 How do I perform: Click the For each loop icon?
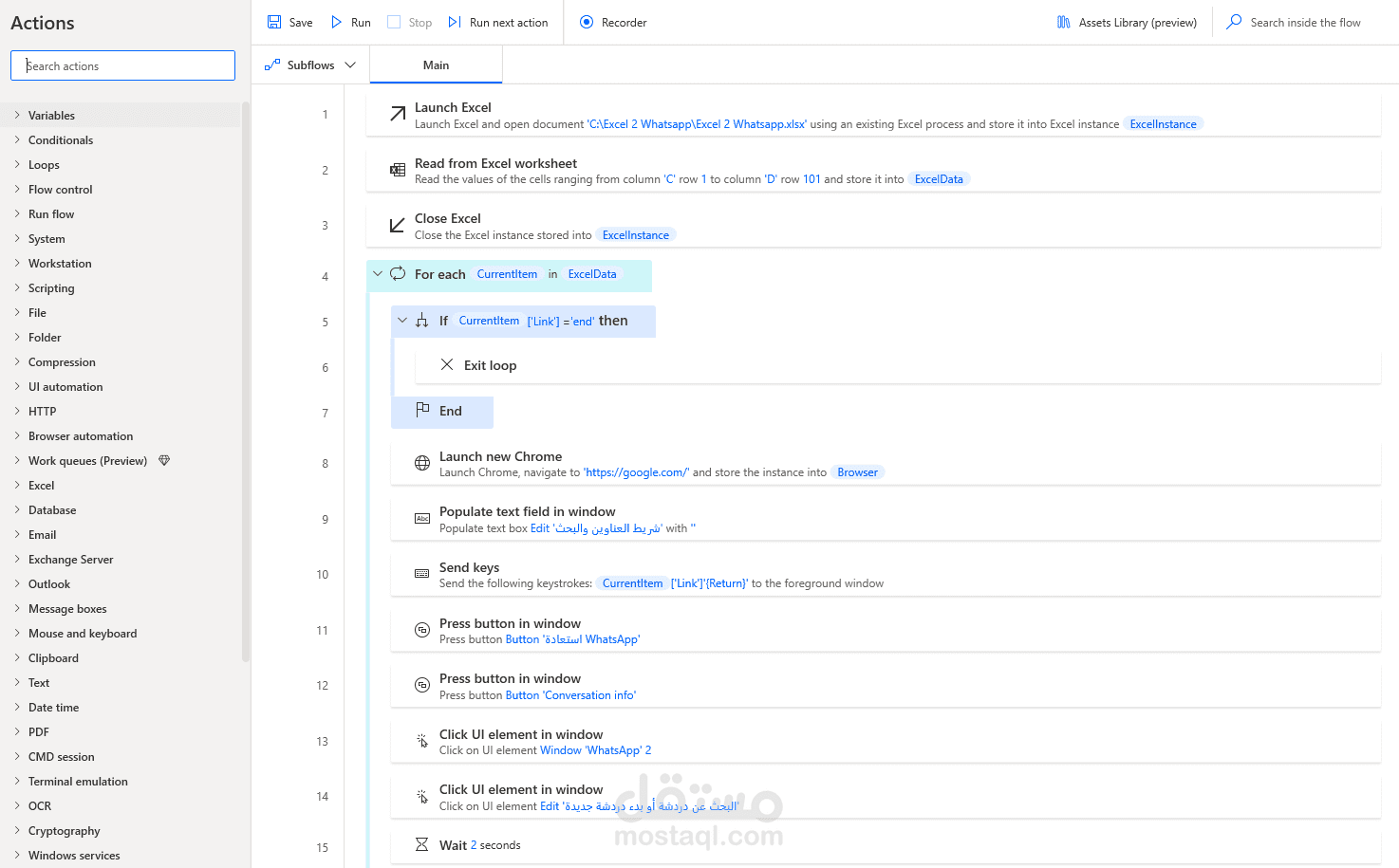[398, 273]
